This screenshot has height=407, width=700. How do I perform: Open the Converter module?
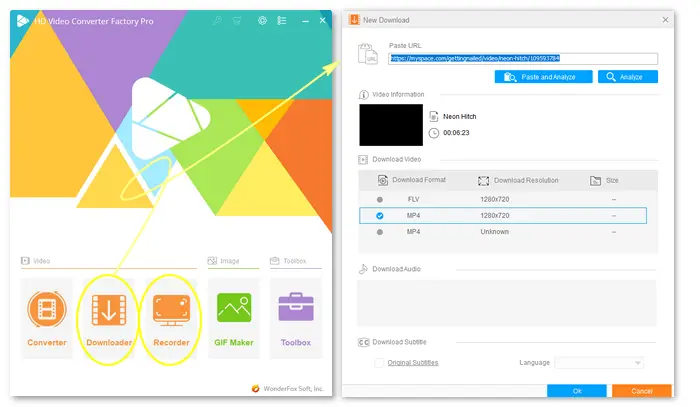coord(47,316)
